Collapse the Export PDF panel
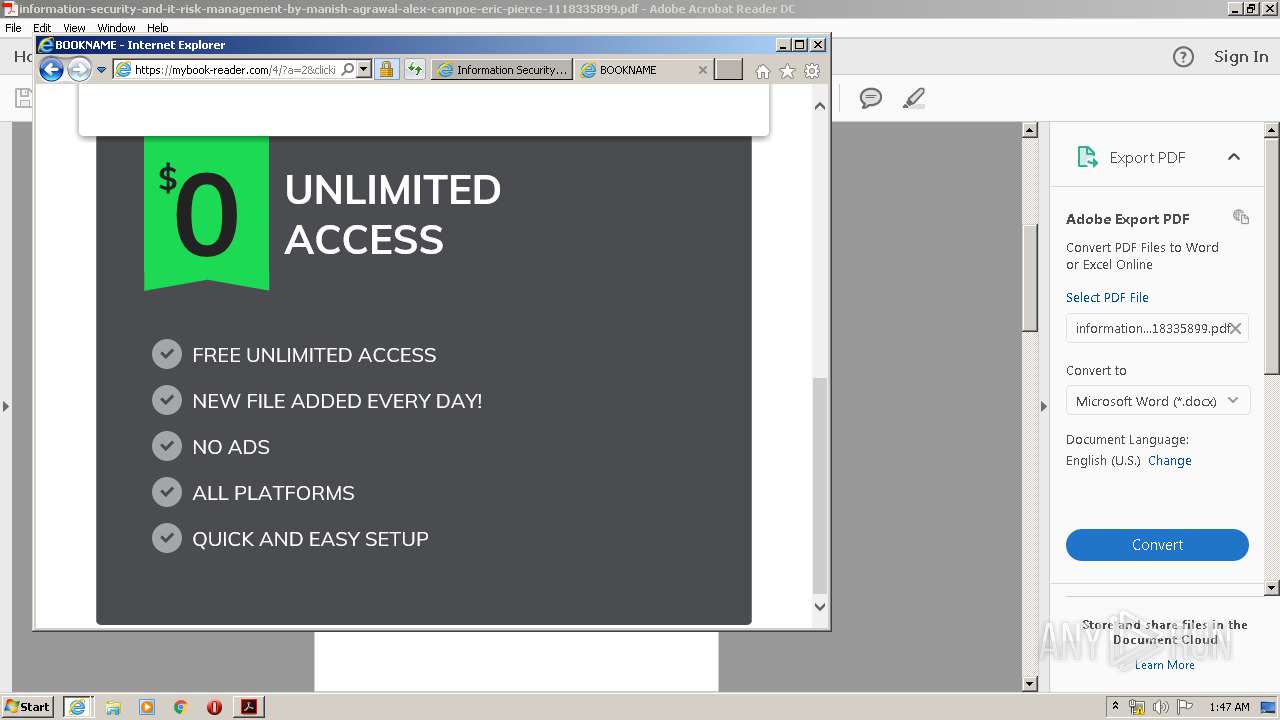 pyautogui.click(x=1234, y=157)
